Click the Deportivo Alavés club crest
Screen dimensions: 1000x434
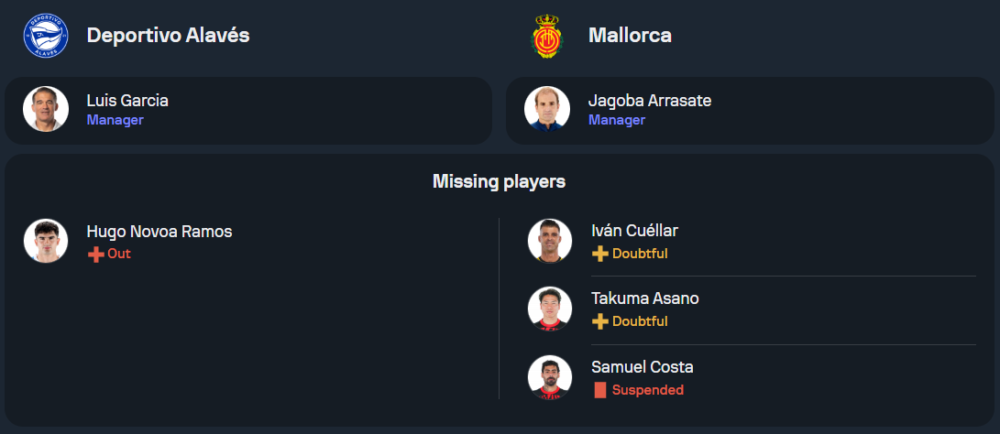[45, 35]
